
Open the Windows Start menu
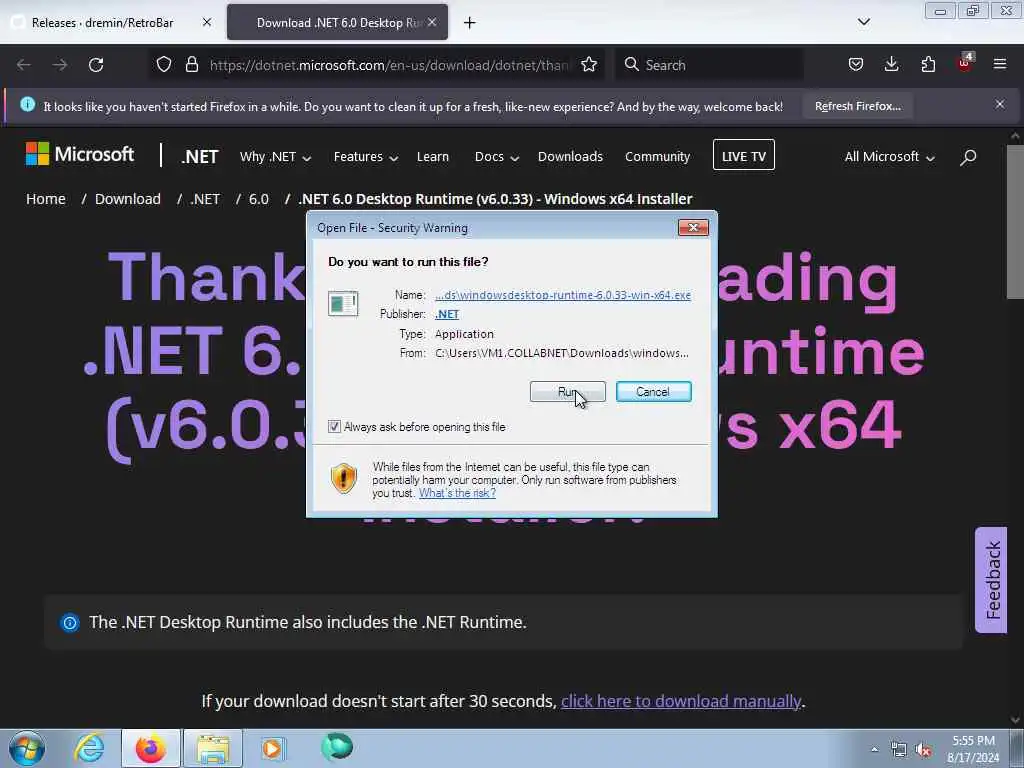pyautogui.click(x=27, y=748)
